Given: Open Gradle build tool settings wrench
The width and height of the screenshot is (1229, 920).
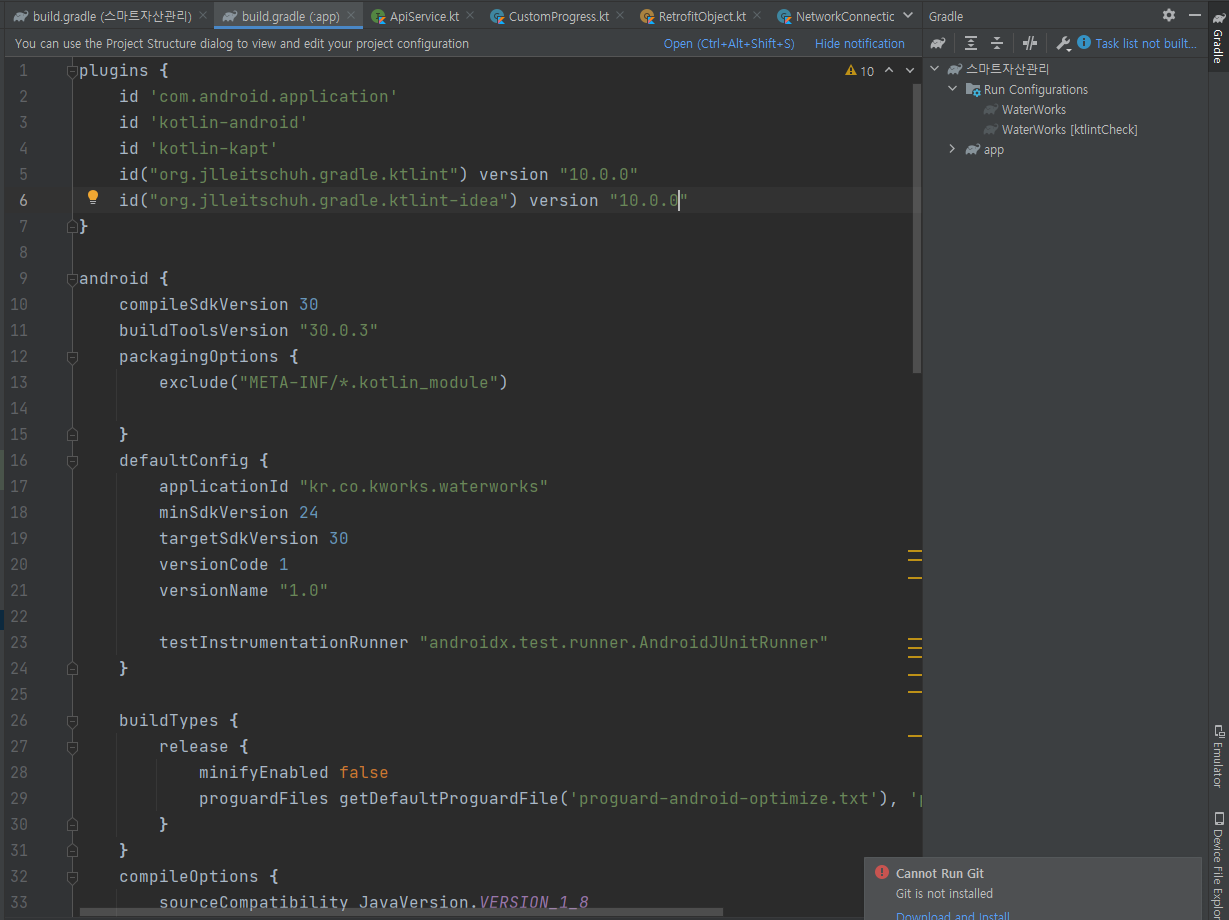Looking at the screenshot, I should click(x=1063, y=43).
